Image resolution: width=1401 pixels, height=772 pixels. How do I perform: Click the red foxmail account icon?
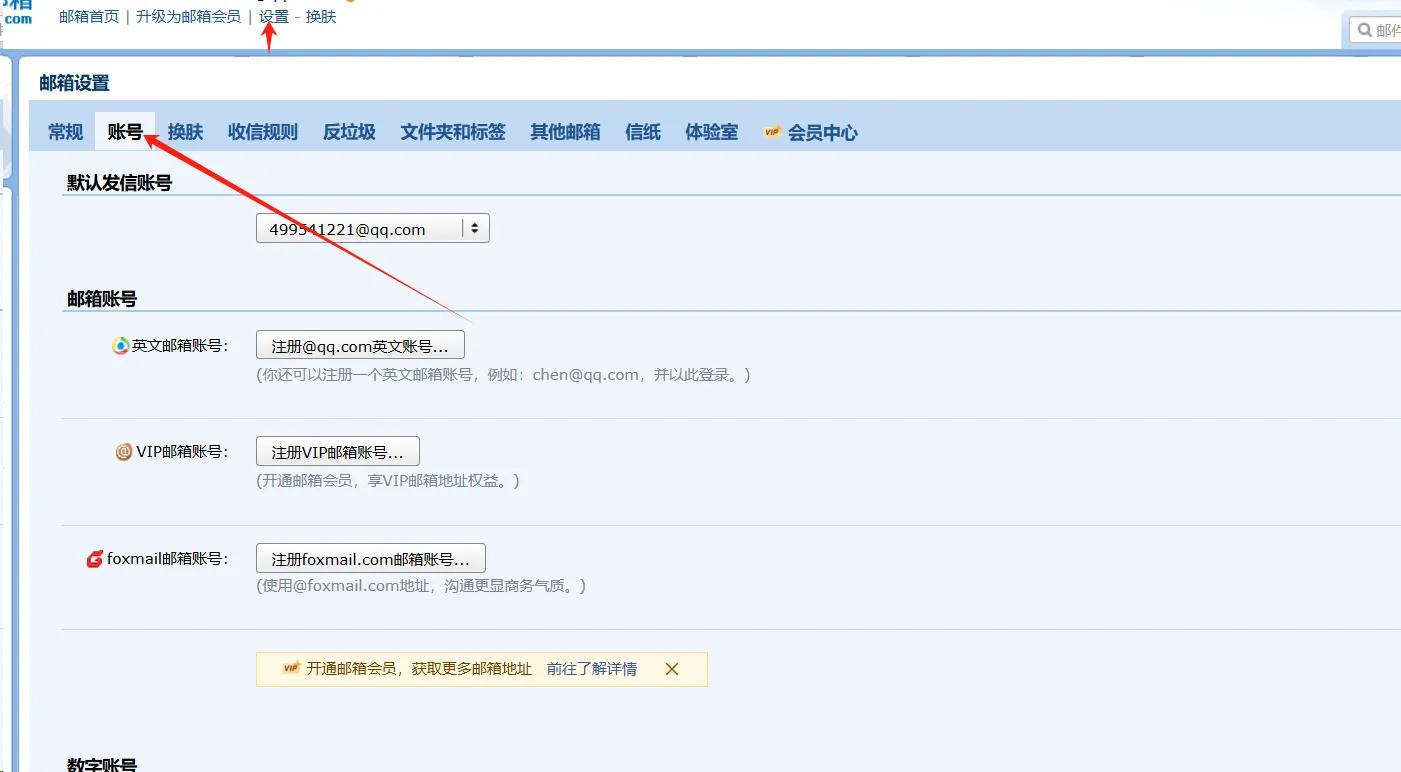tap(95, 559)
